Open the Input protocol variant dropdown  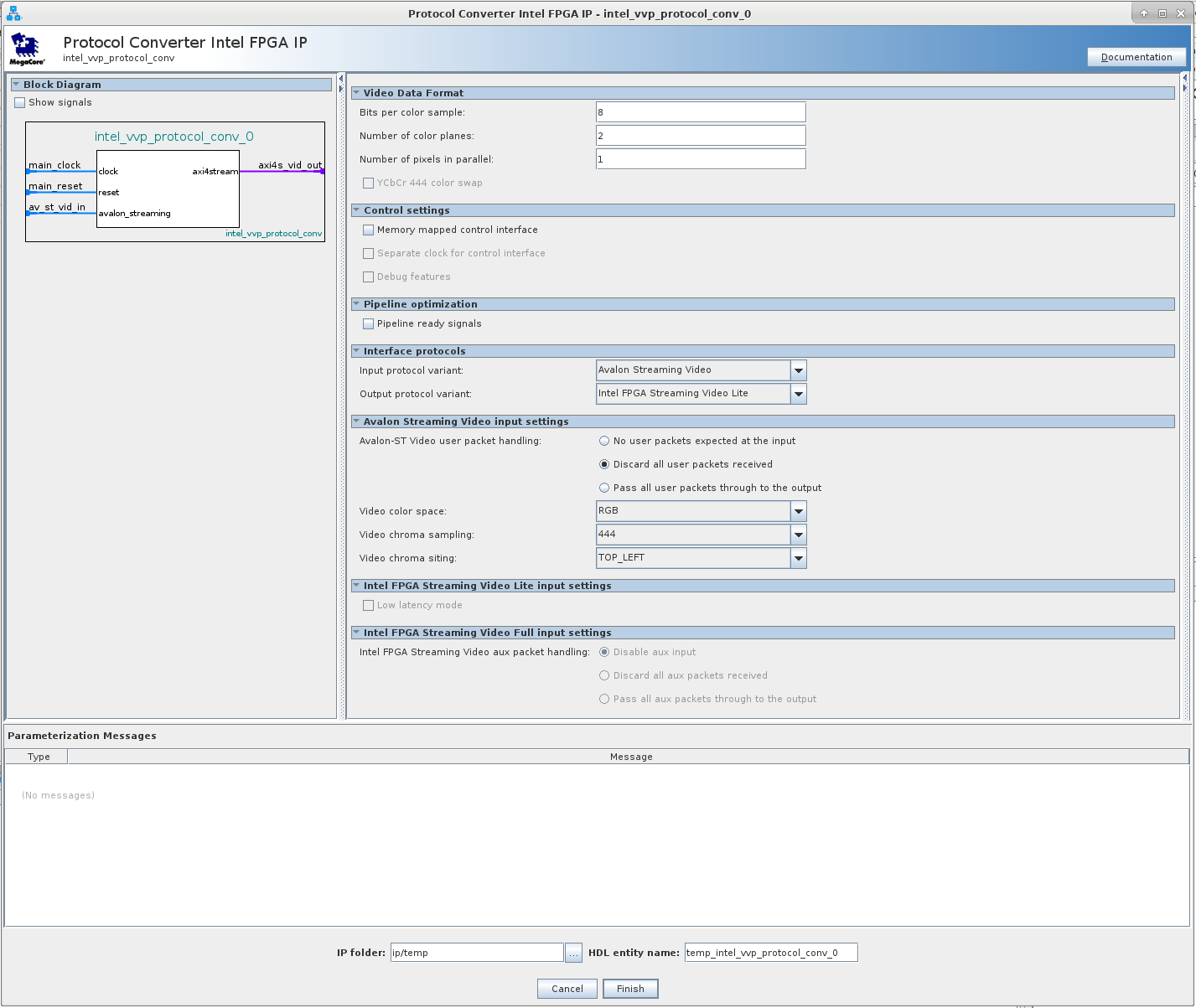798,370
